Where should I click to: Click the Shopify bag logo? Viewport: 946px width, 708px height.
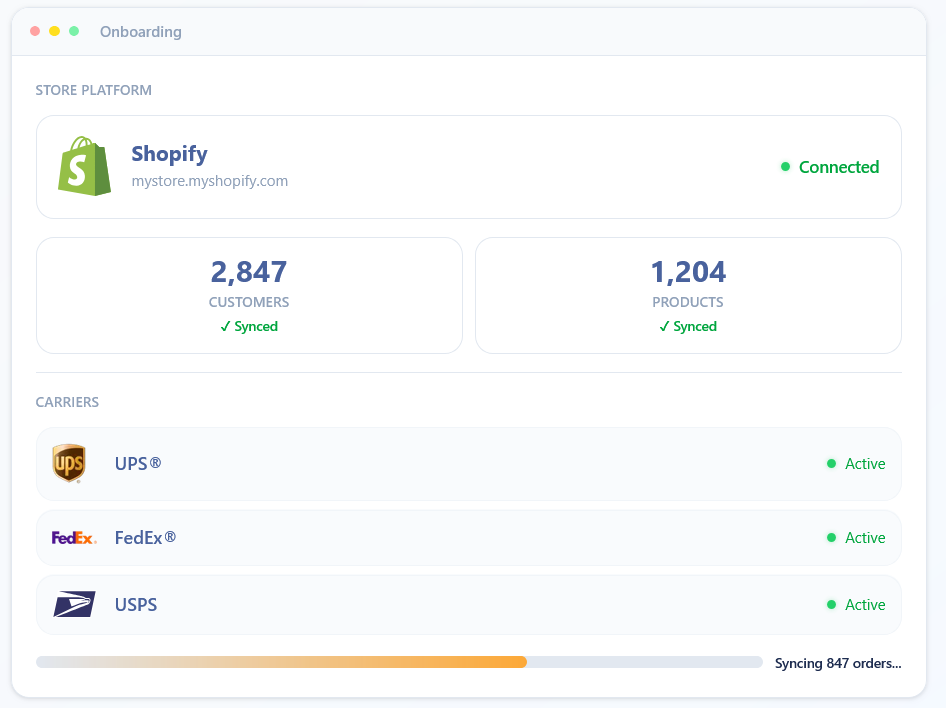click(84, 166)
